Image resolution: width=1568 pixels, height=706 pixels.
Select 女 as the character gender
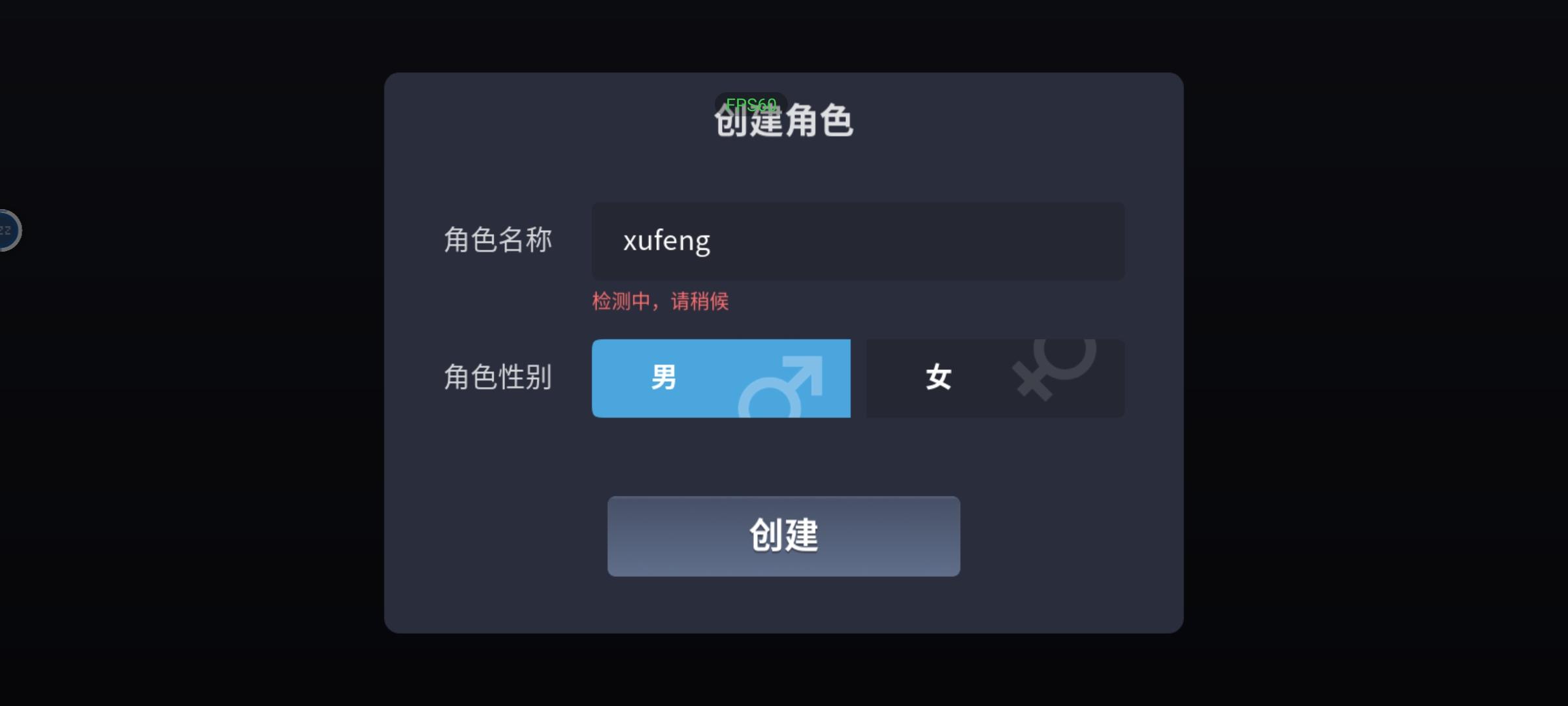[x=996, y=378]
